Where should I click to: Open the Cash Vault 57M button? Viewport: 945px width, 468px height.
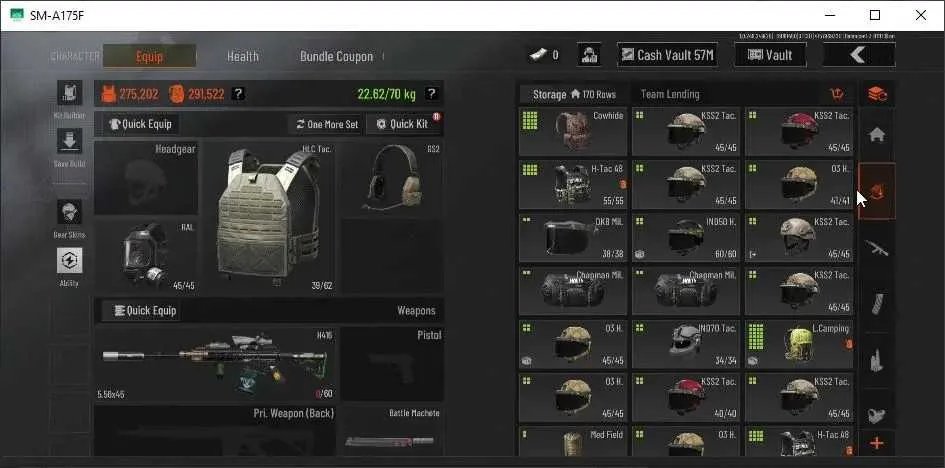(667, 55)
